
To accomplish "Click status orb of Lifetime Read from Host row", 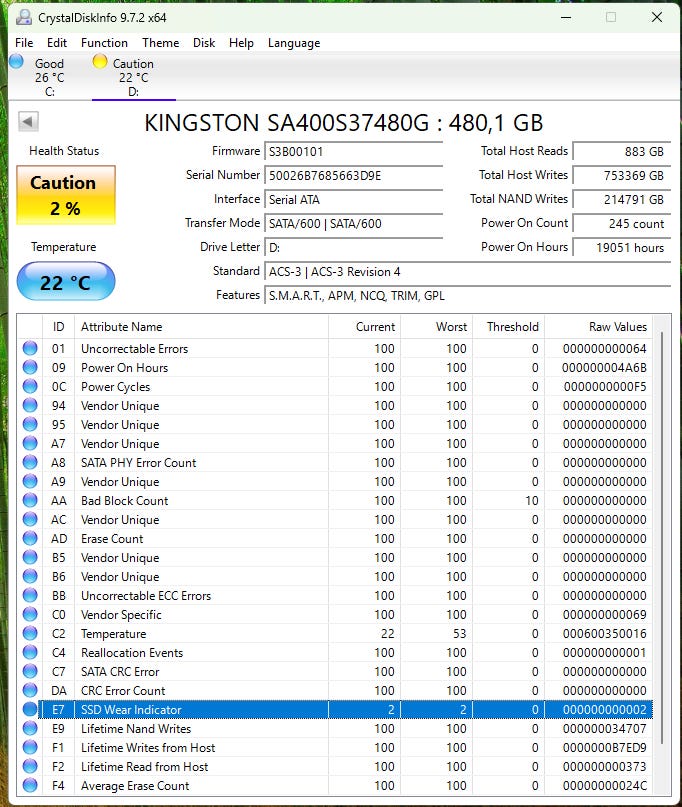I will tap(30, 766).
